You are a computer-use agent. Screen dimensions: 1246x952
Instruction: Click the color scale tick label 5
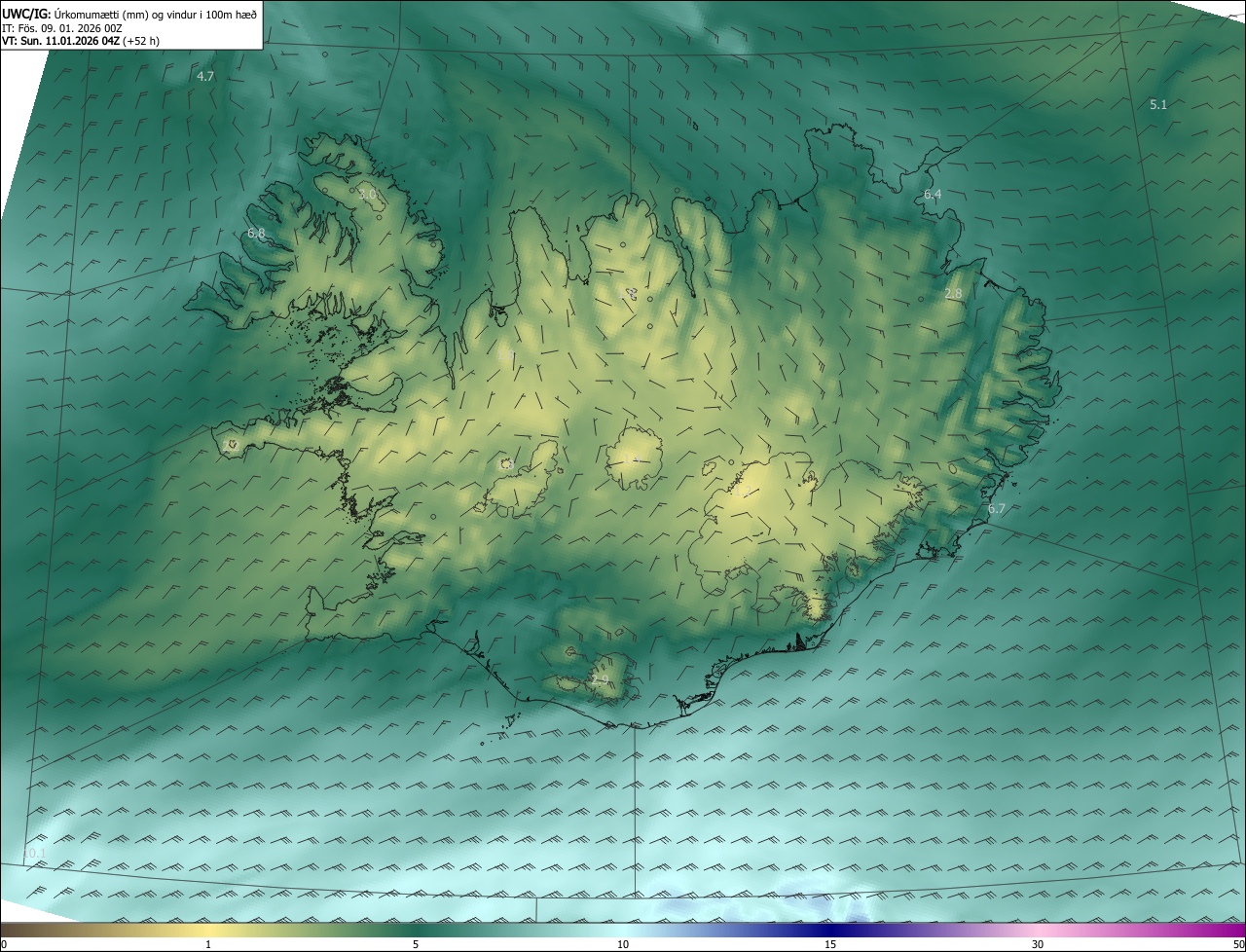pyautogui.click(x=416, y=944)
